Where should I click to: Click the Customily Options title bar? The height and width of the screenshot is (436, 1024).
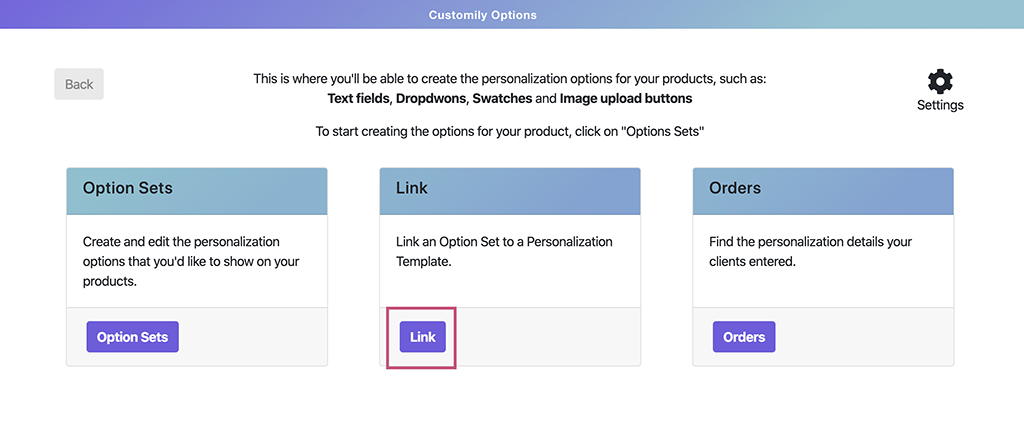pyautogui.click(x=482, y=15)
